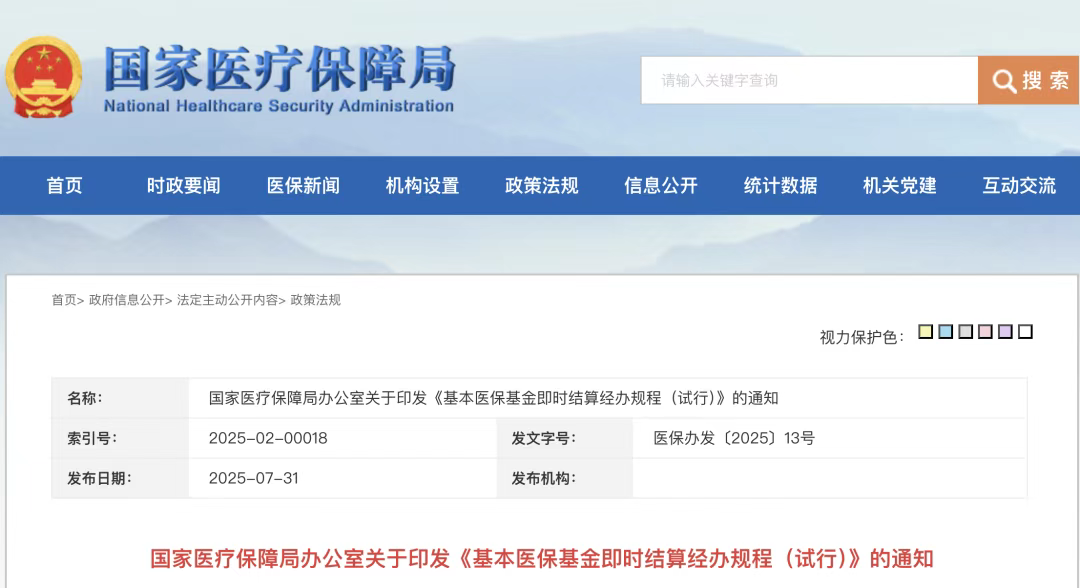Focus the keyword search input field
Screen dimensions: 1080x588
tap(809, 81)
